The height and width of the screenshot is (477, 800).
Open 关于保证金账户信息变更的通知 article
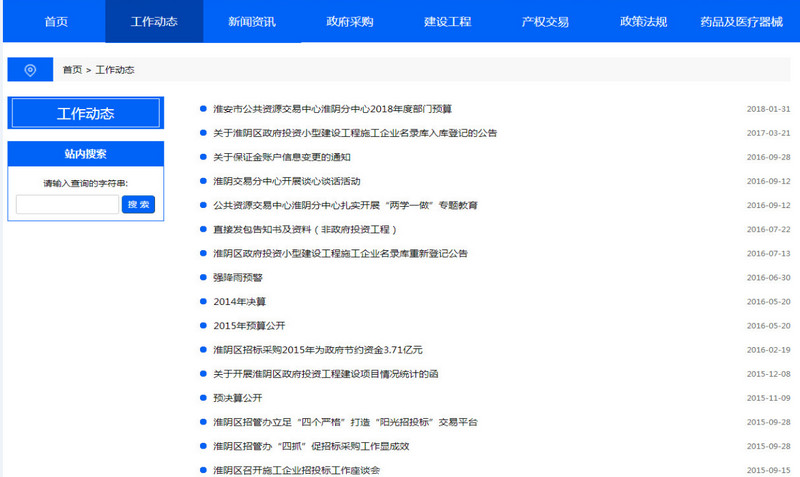281,157
